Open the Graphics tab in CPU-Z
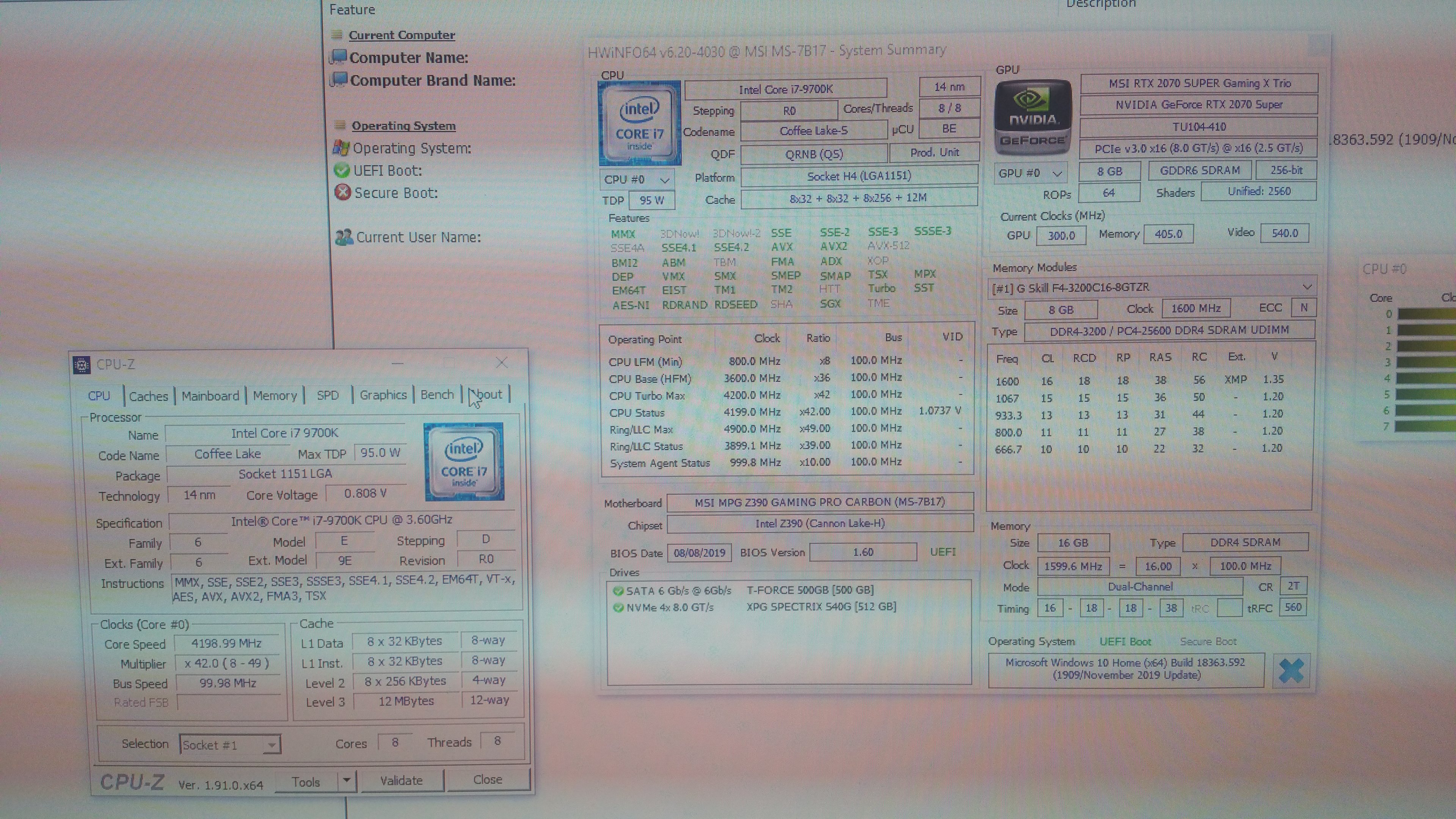The height and width of the screenshot is (819, 1456). pyautogui.click(x=383, y=395)
